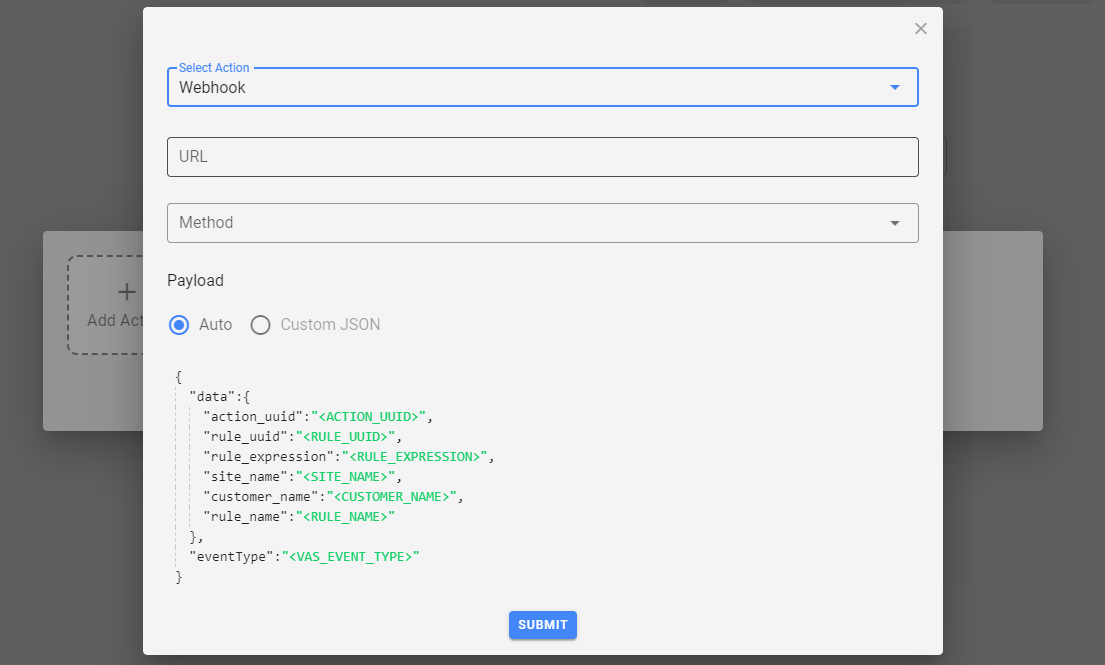Click the Custom JSON label text

click(x=330, y=325)
